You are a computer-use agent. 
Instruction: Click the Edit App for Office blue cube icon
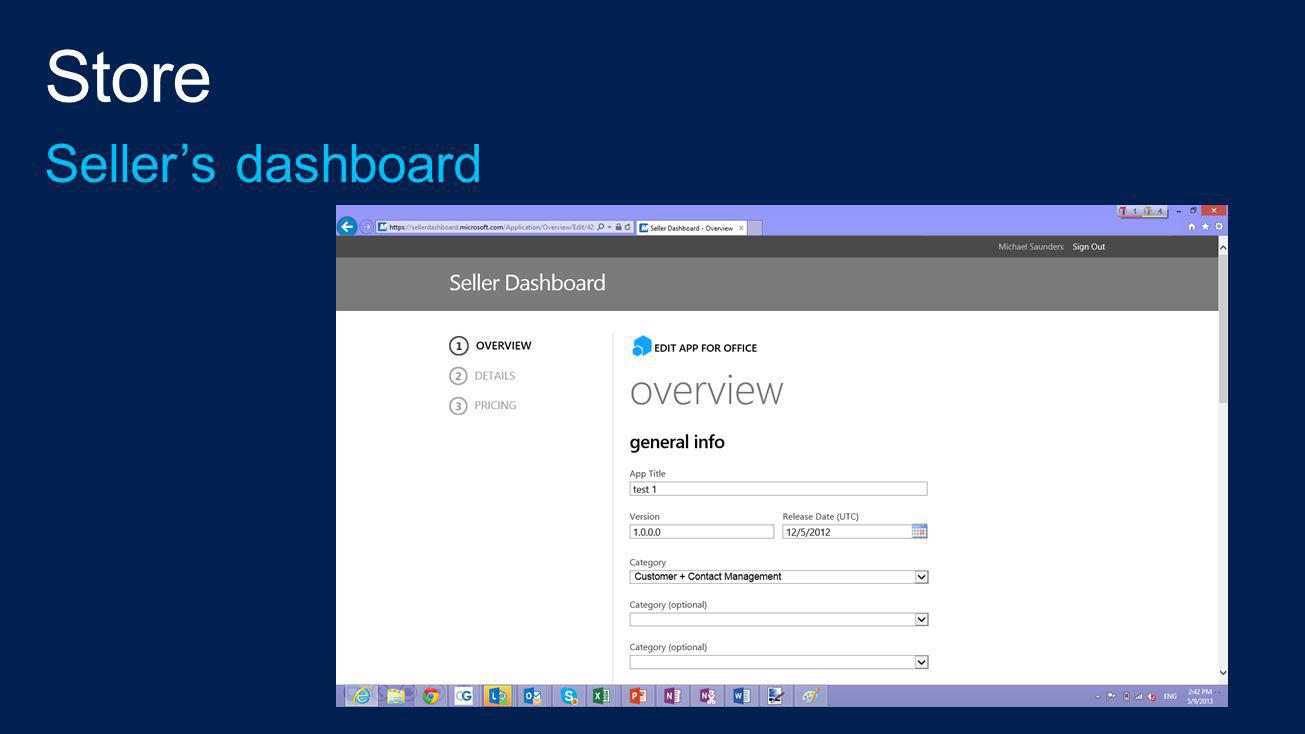[x=641, y=346]
